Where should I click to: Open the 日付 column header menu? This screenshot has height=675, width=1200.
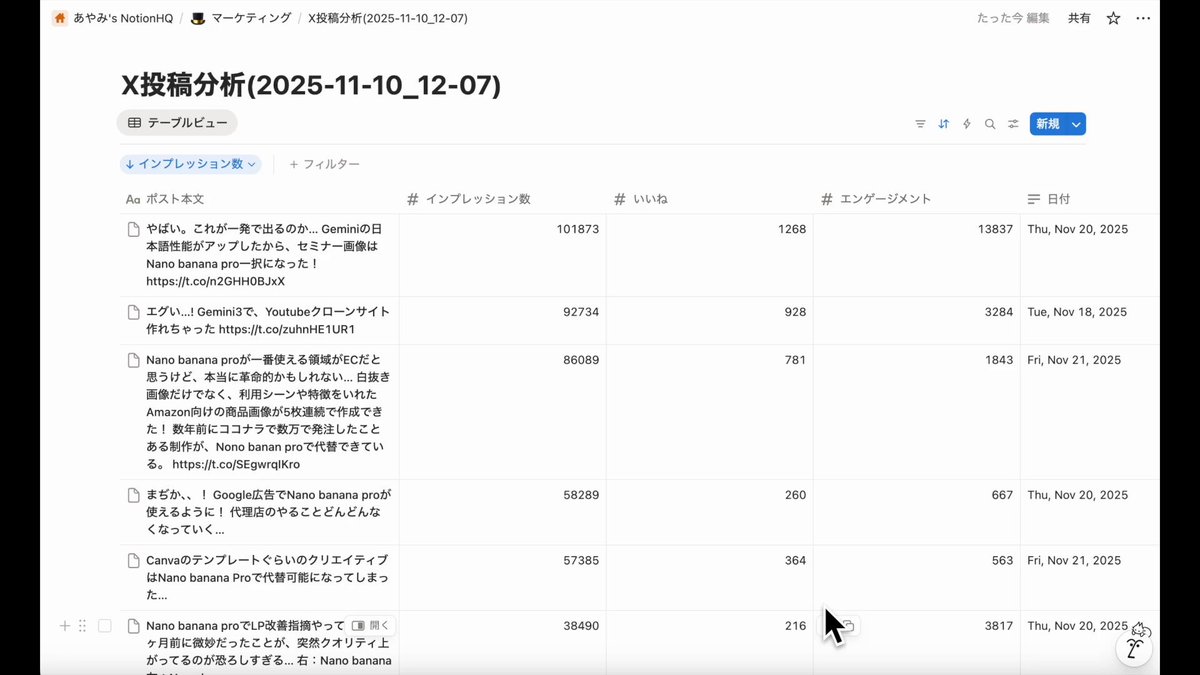pyautogui.click(x=1090, y=199)
